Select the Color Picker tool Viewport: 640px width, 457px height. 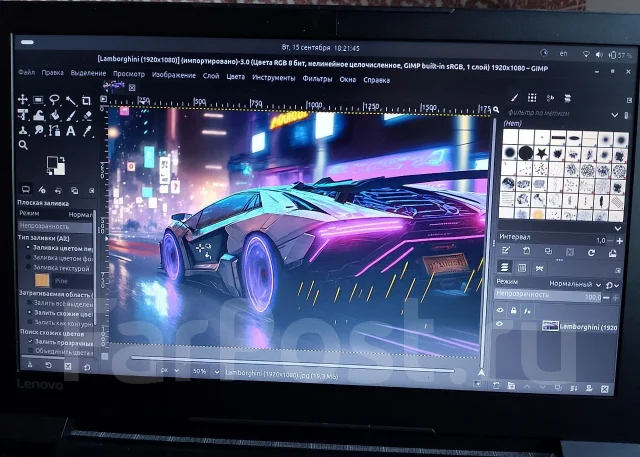point(87,131)
